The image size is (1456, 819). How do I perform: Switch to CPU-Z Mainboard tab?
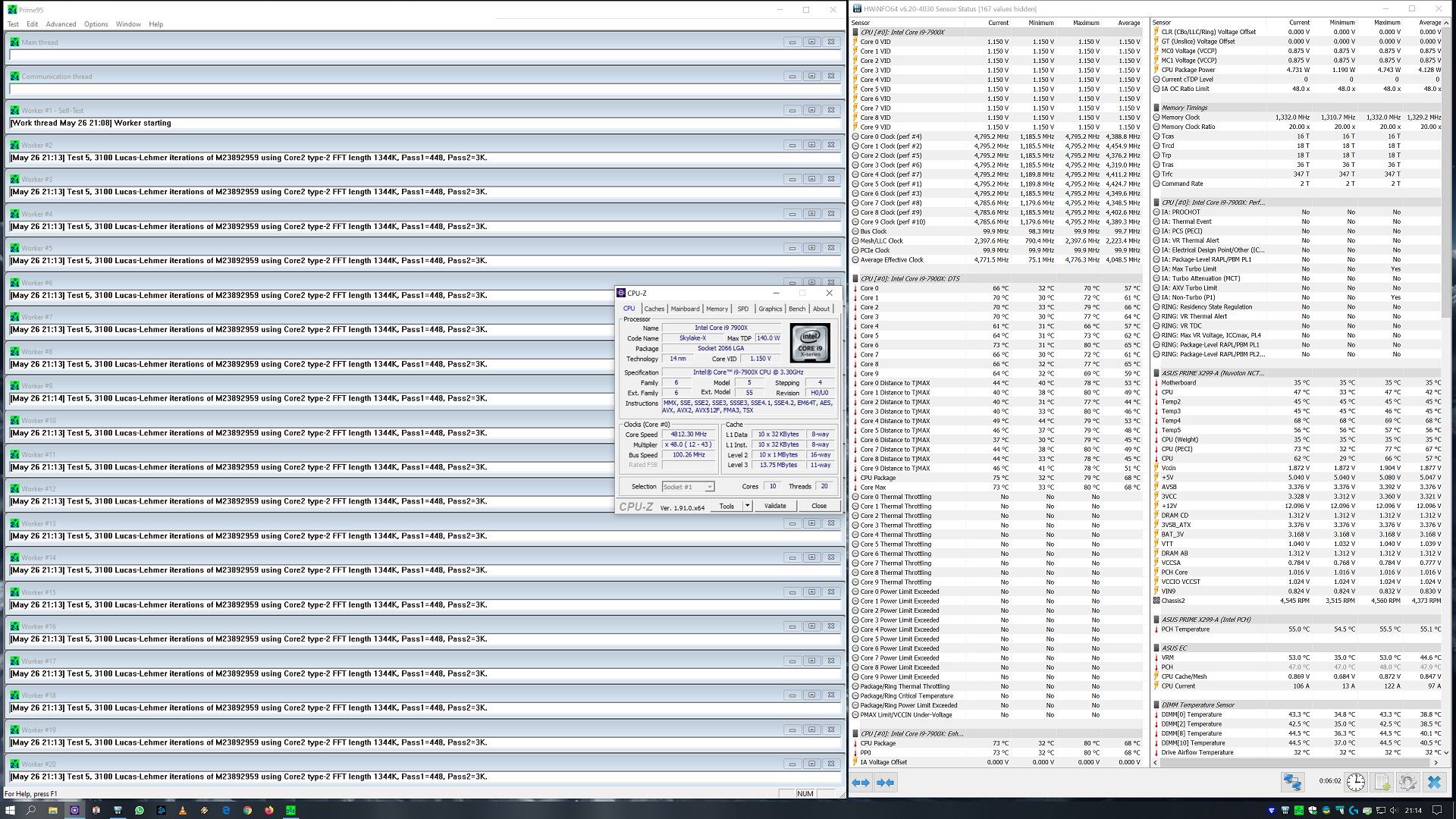pos(685,309)
